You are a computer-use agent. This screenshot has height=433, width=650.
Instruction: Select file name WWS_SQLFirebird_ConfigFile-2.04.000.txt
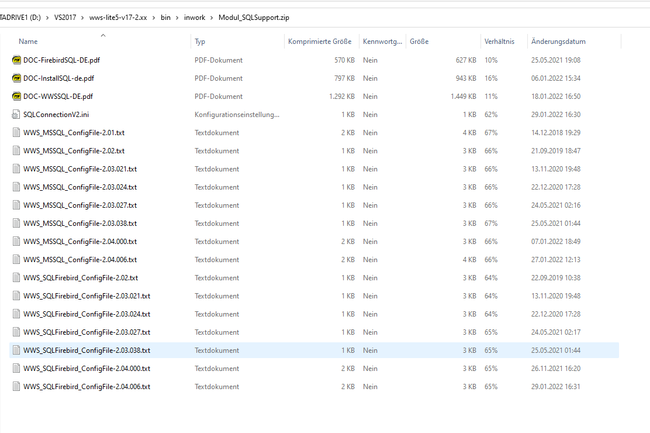87,369
